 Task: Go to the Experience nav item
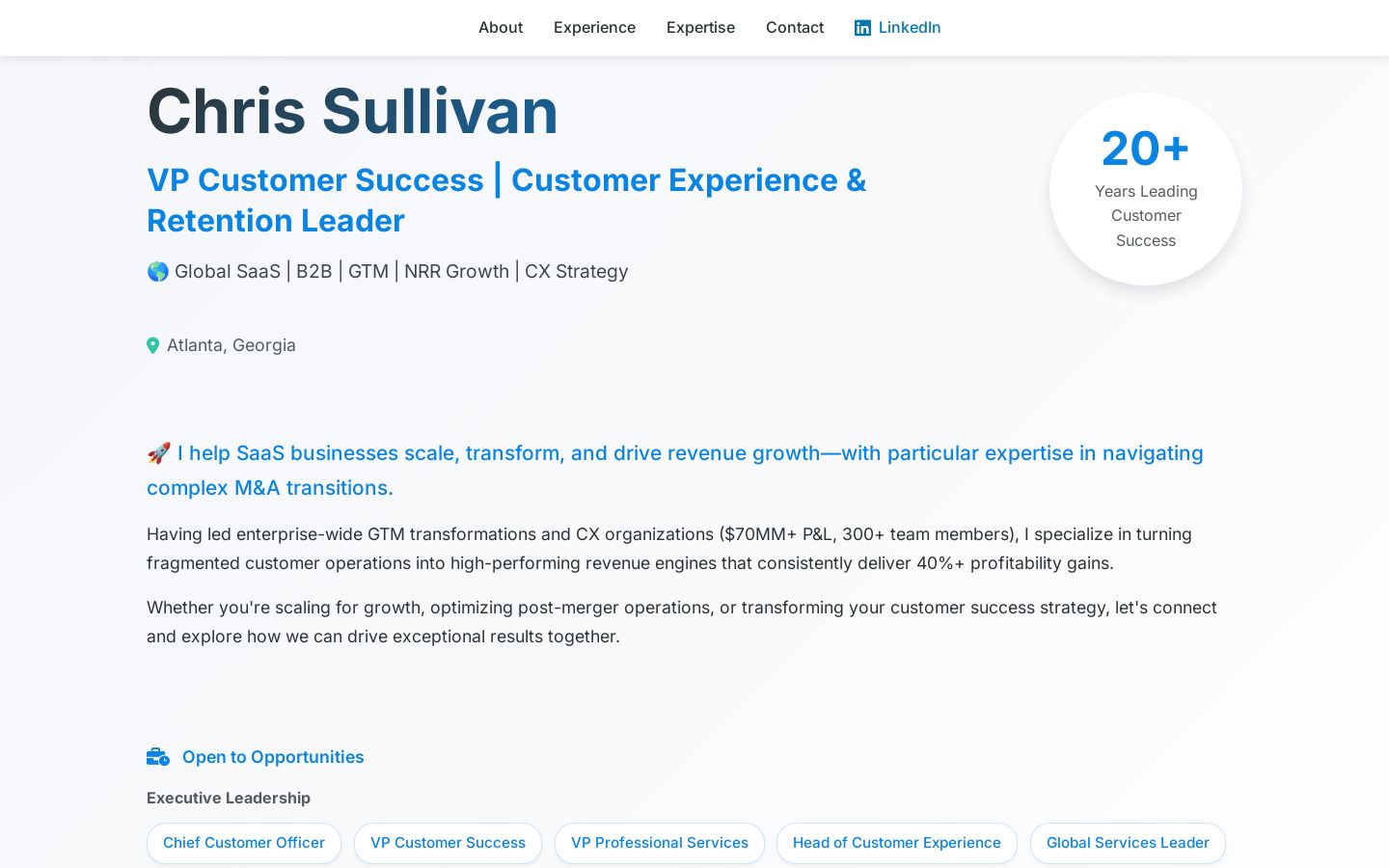(x=594, y=28)
